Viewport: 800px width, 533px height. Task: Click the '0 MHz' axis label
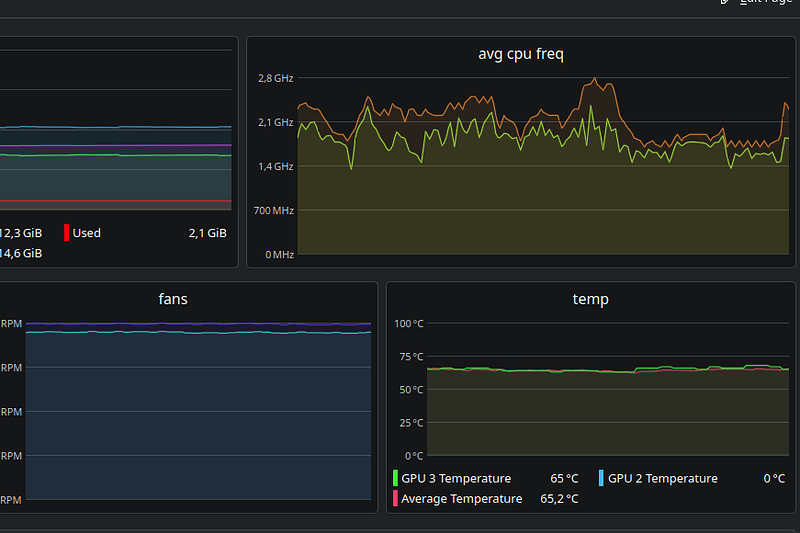click(x=280, y=255)
